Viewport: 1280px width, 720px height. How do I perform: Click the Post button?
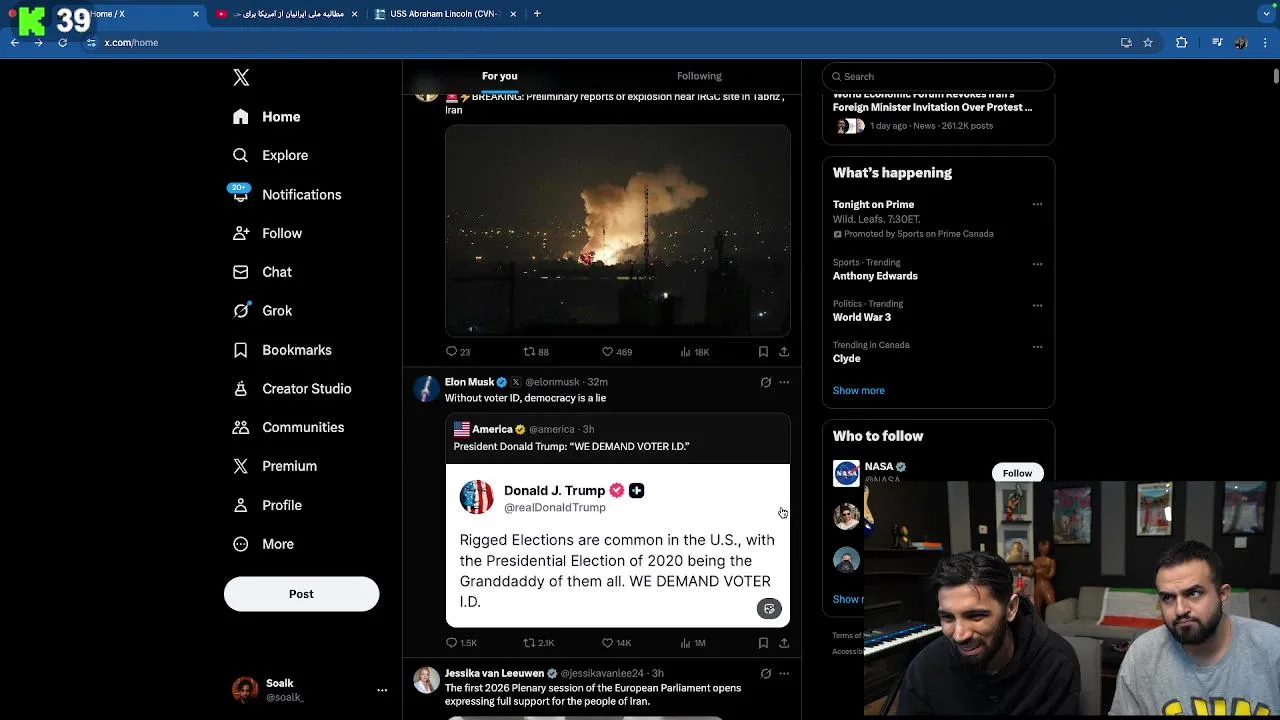pyautogui.click(x=301, y=594)
